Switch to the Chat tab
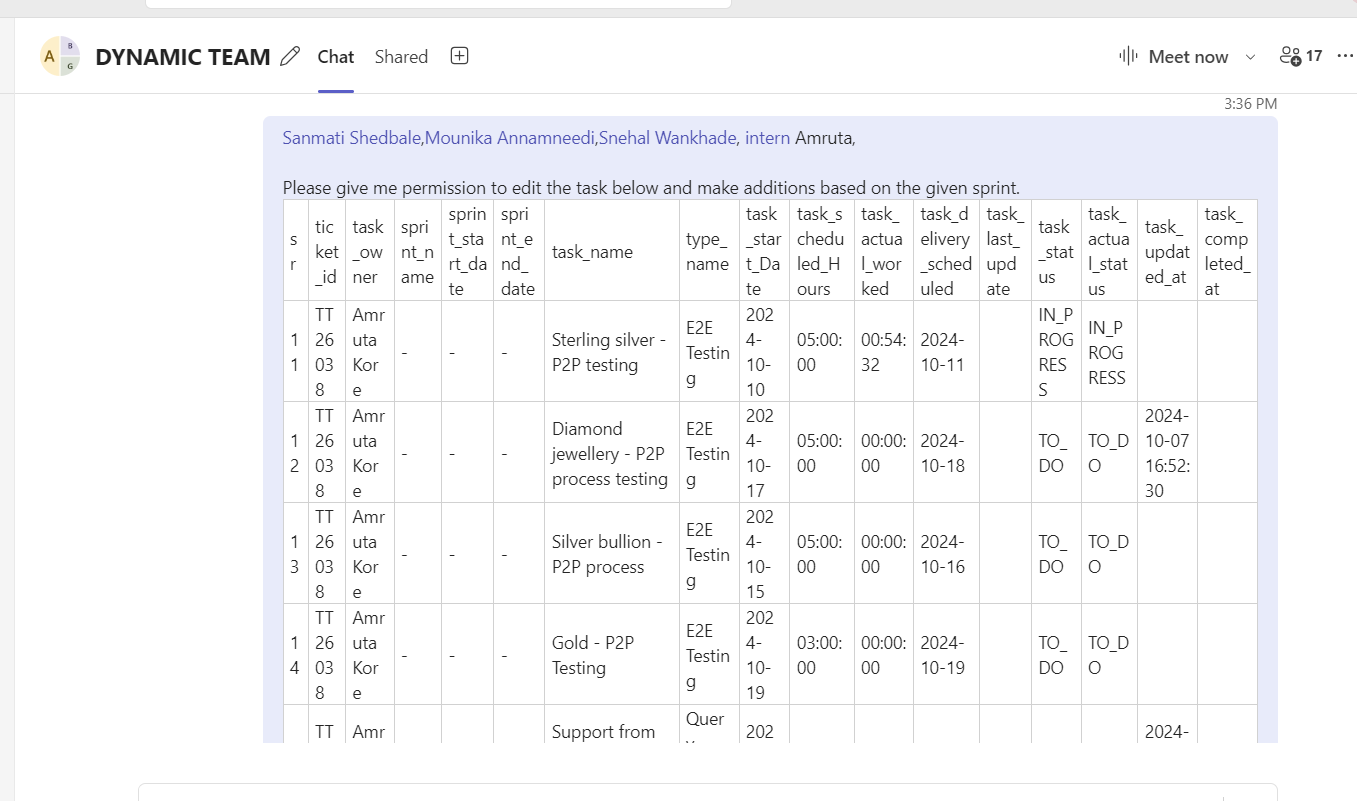The image size is (1357, 801). (x=336, y=57)
